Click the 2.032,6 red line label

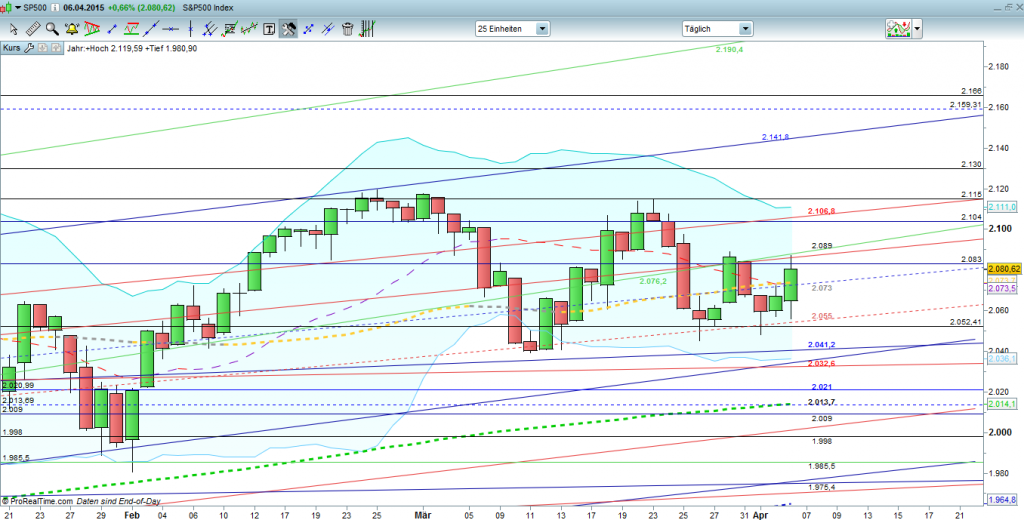click(822, 363)
